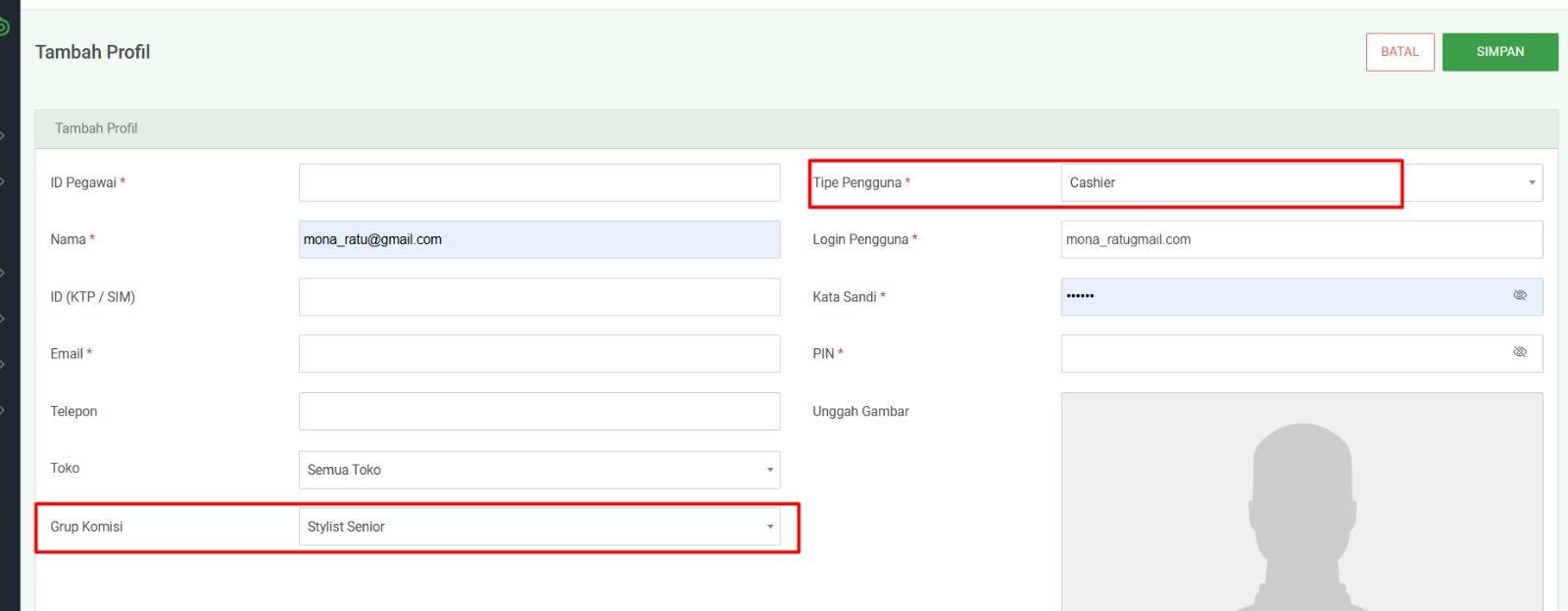Toggle PIN visibility eye icon
The image size is (1568, 611).
[x=1519, y=352]
